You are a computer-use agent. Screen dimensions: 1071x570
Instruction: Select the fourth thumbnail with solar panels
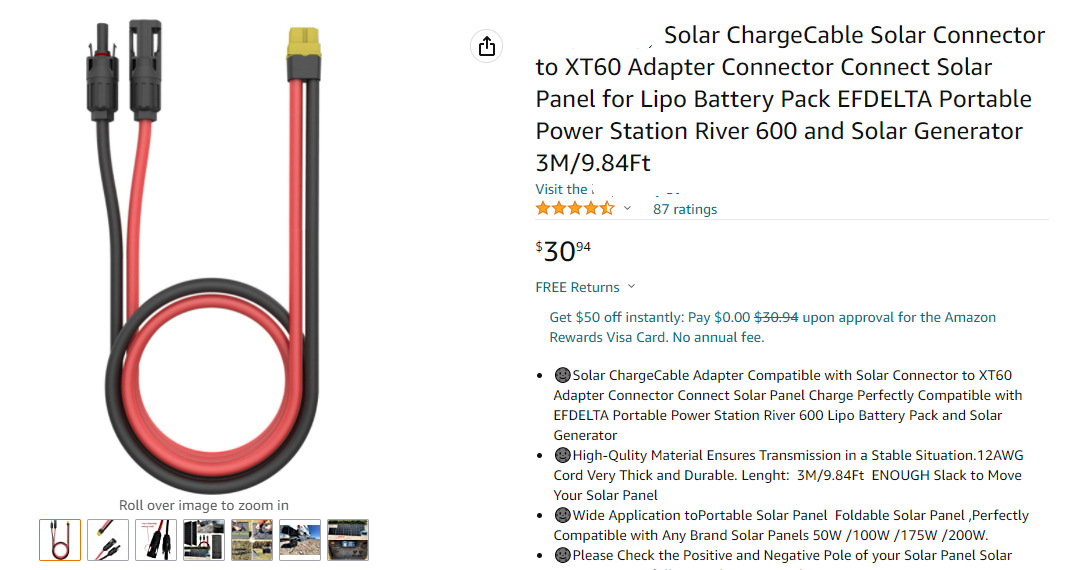coord(204,540)
